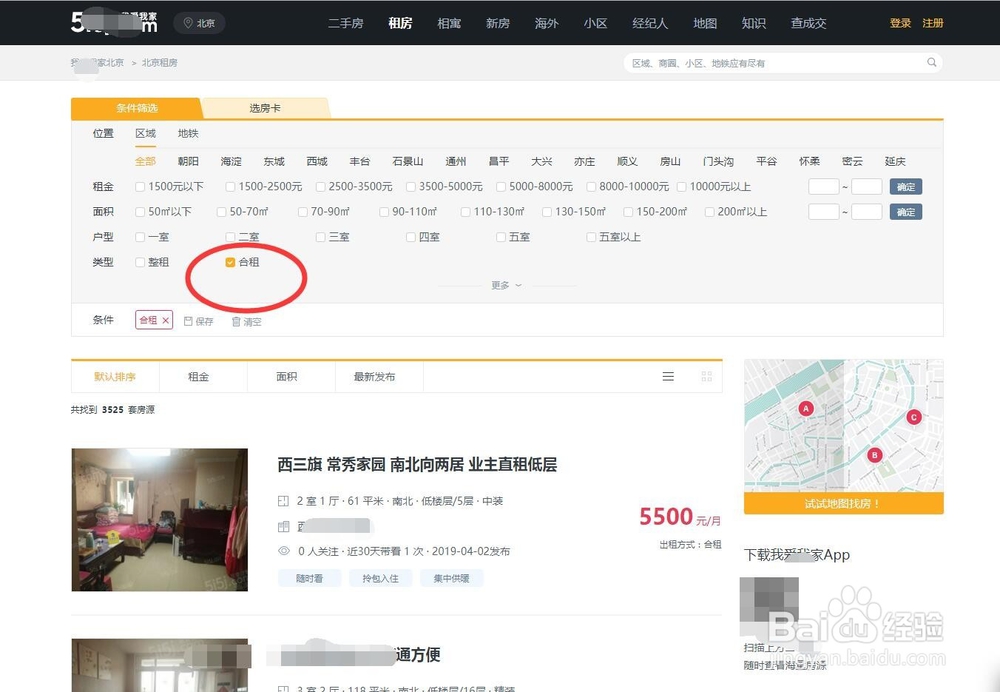Uncheck the 合租 shared rental checkbox

[230, 262]
